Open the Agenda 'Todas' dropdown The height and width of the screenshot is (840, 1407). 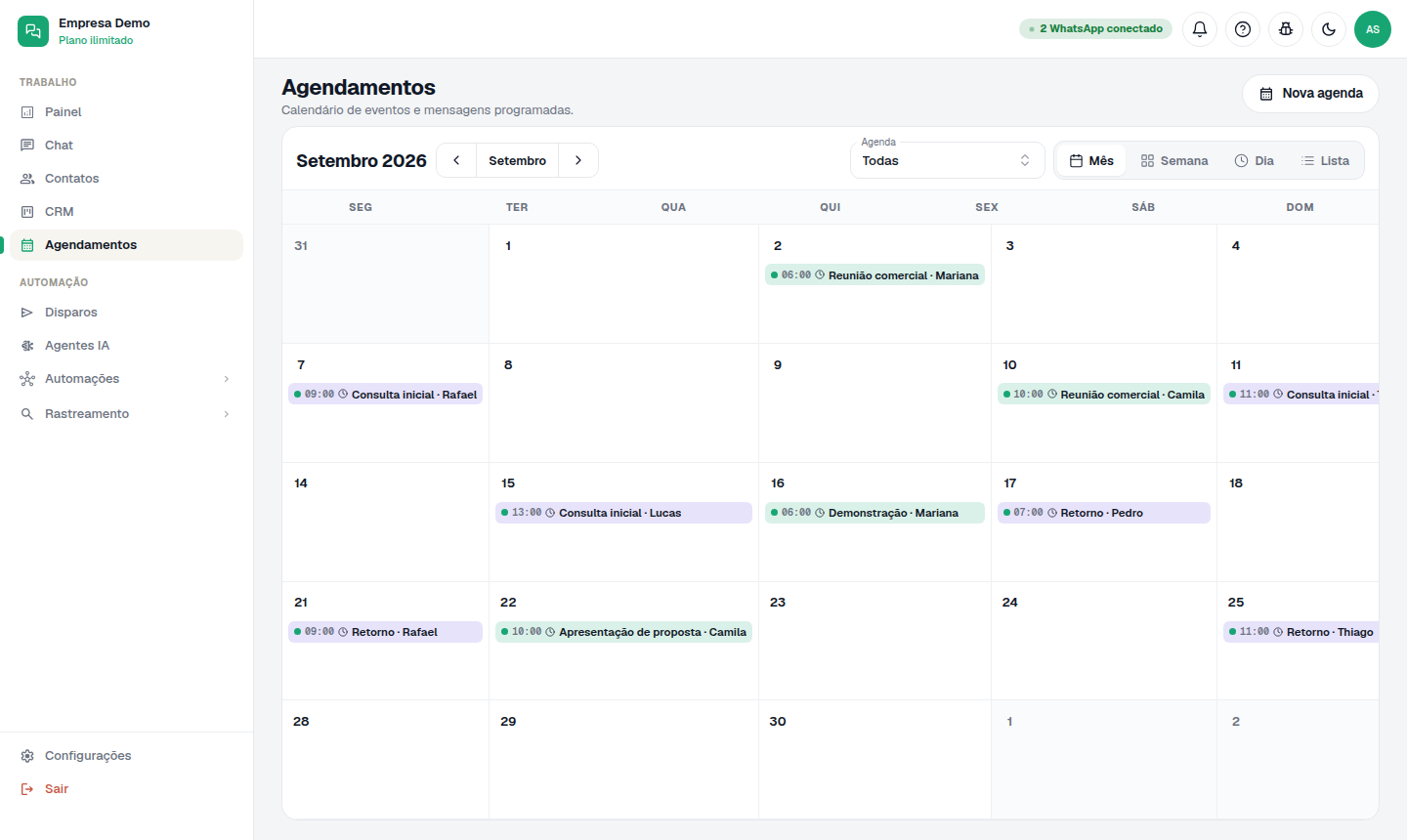948,160
